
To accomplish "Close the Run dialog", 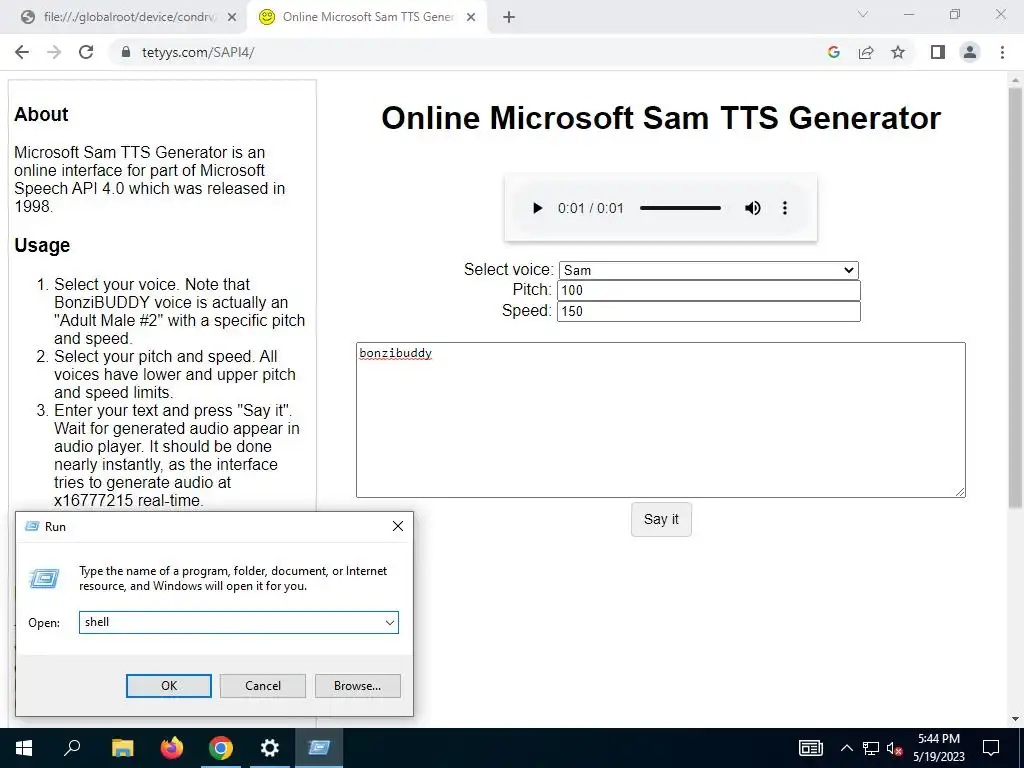I will (398, 526).
